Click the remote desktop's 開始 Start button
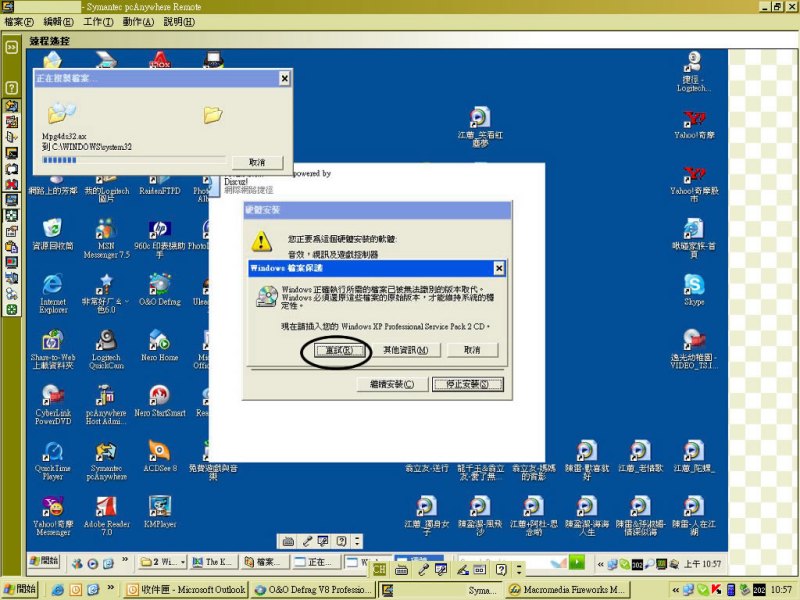 pos(44,561)
